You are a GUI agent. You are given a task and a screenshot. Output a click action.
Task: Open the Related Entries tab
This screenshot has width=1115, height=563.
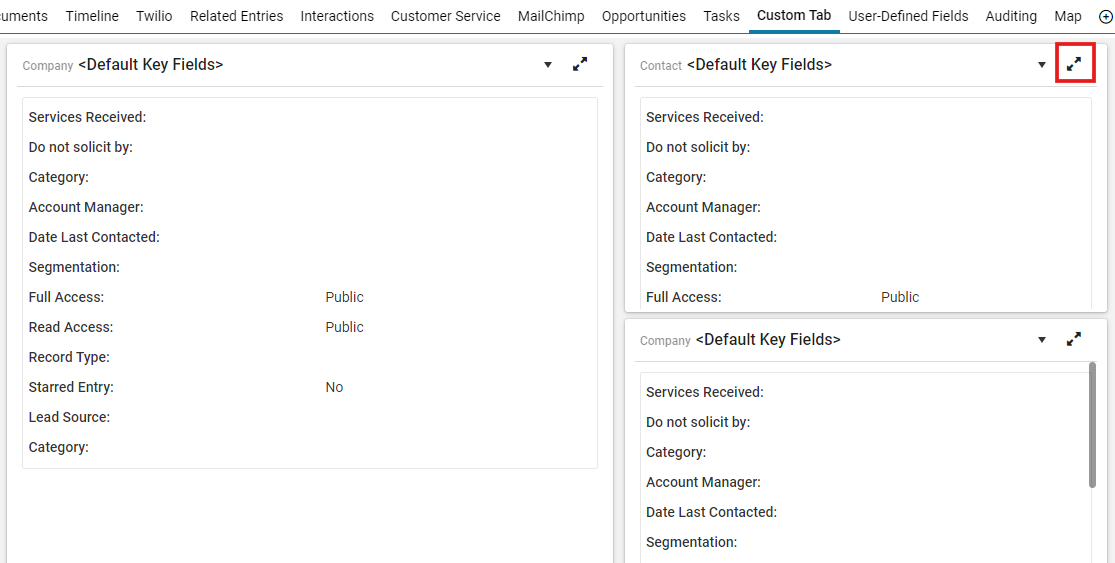coord(236,16)
